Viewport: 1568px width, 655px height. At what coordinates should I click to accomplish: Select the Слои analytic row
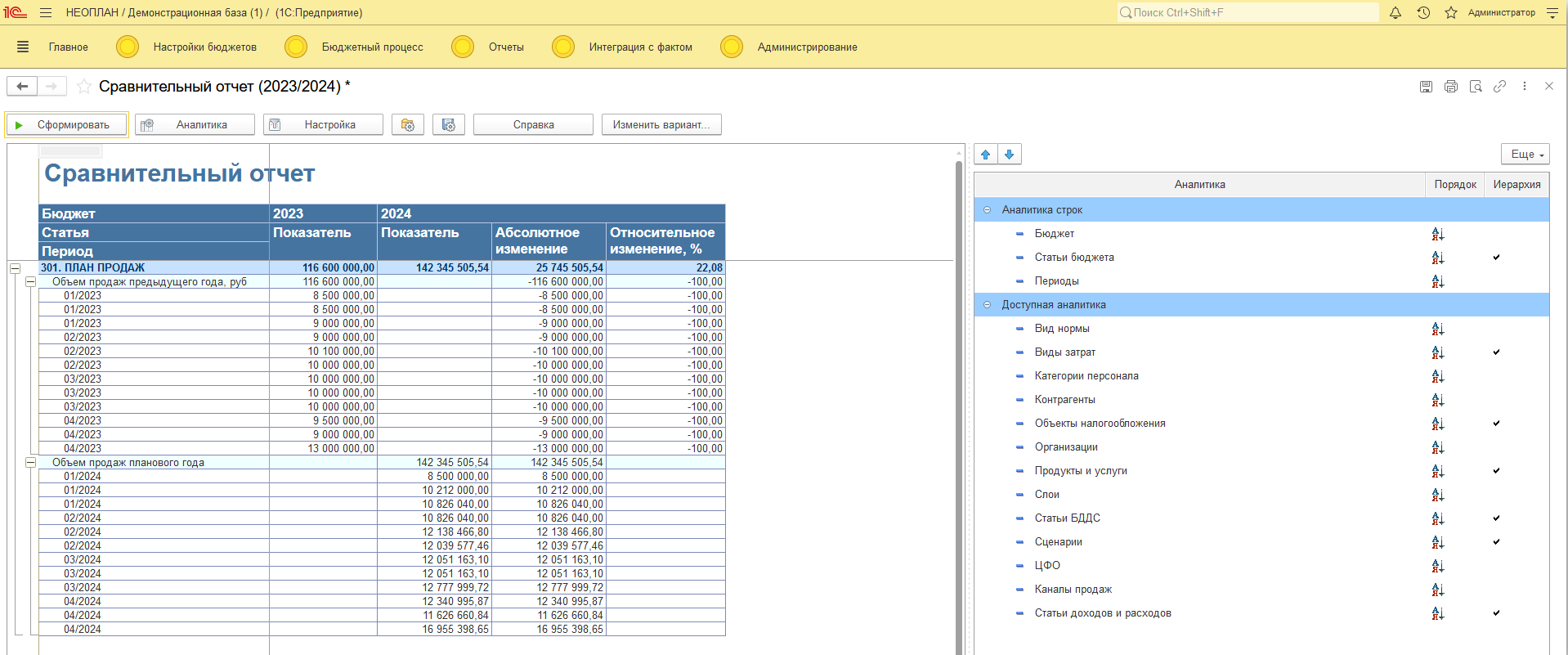click(x=1261, y=495)
